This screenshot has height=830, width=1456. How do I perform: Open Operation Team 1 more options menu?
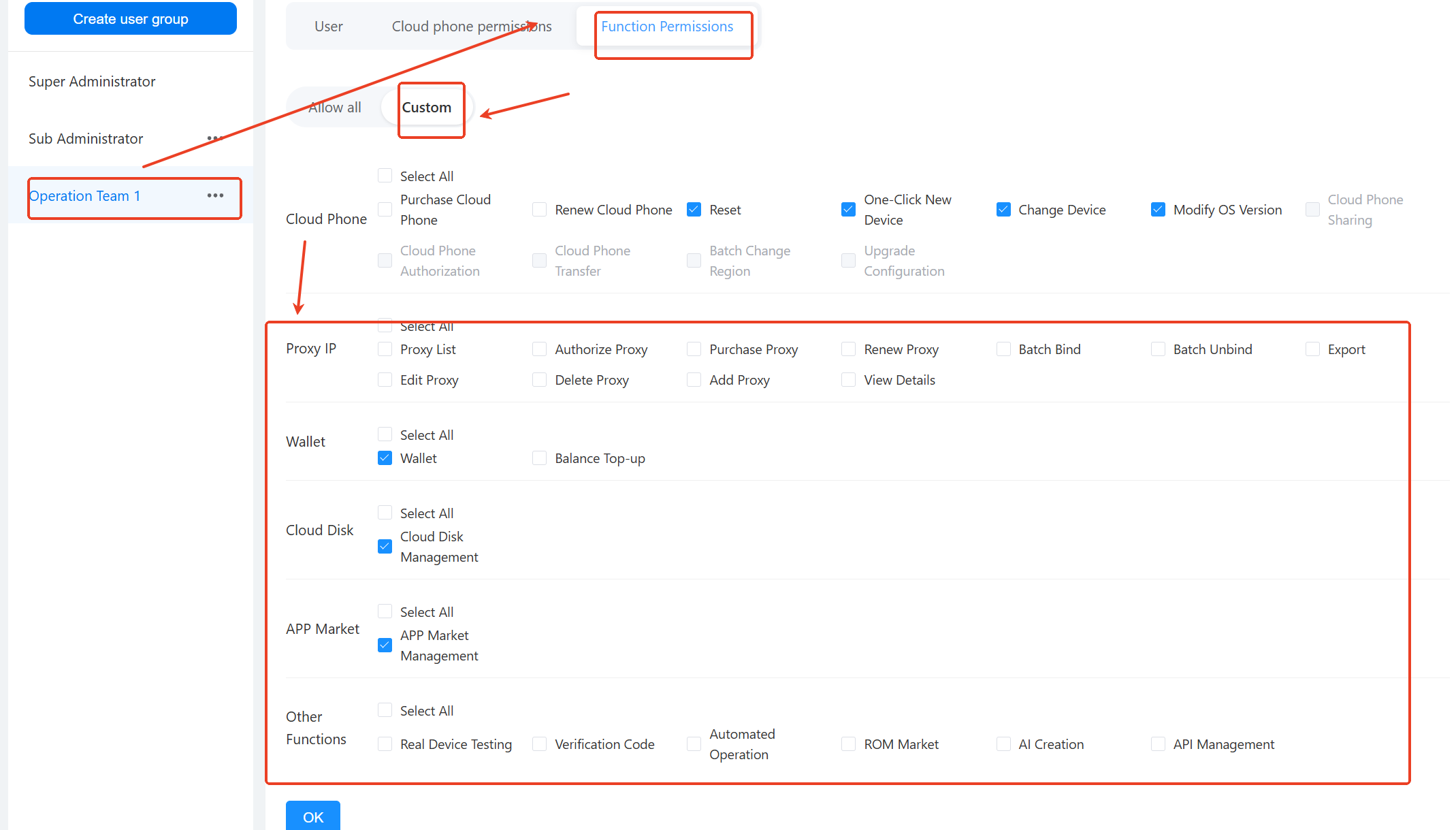[x=215, y=196]
